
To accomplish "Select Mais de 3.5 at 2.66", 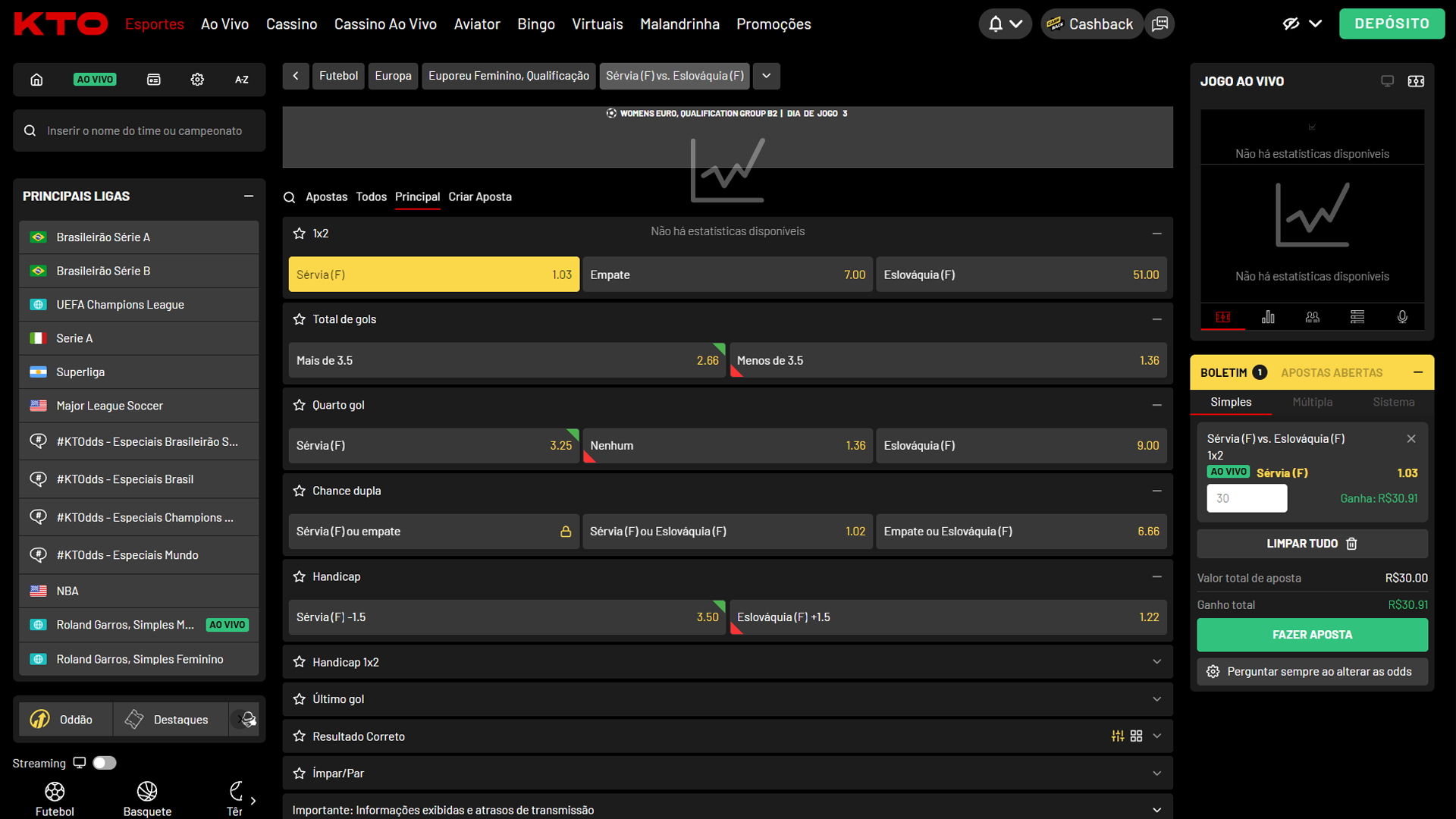I will point(507,360).
